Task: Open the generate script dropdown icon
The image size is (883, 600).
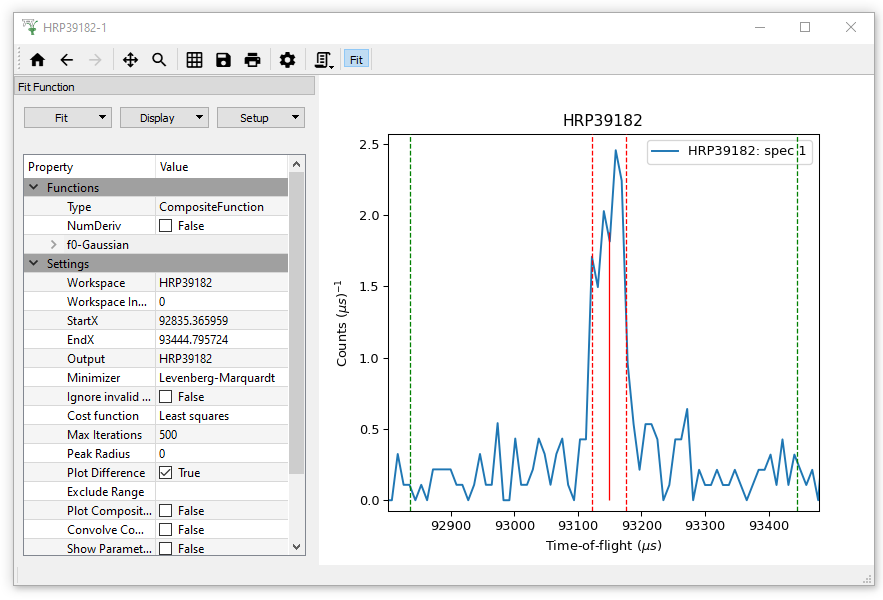Action: tap(324, 60)
